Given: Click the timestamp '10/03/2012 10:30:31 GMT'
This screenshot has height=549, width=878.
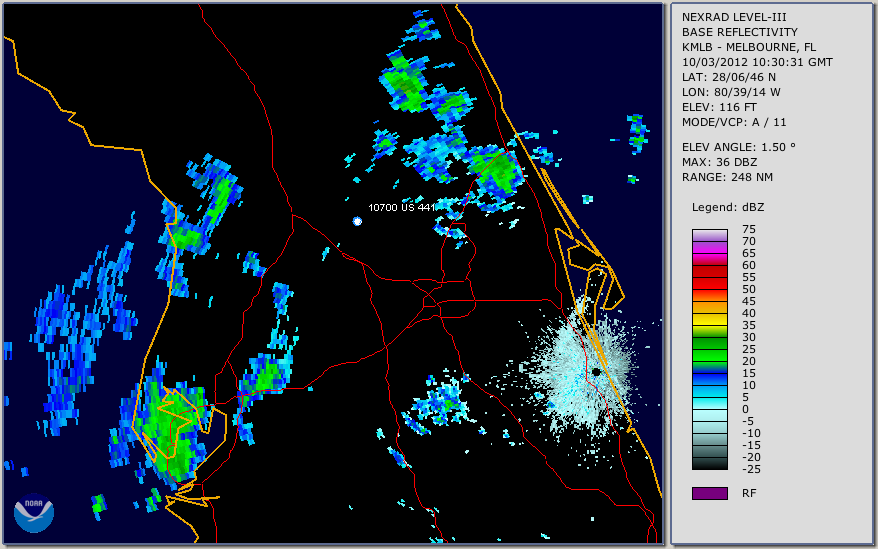Looking at the screenshot, I should tap(757, 62).
